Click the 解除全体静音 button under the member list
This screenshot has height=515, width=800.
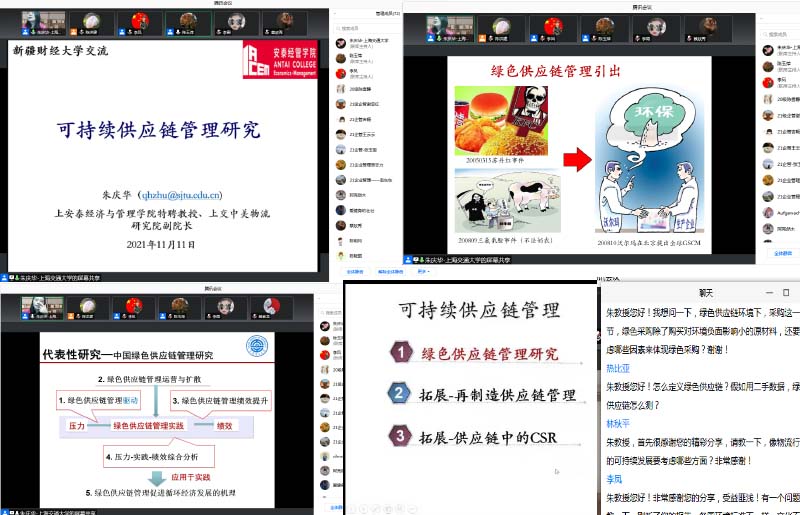(389, 271)
